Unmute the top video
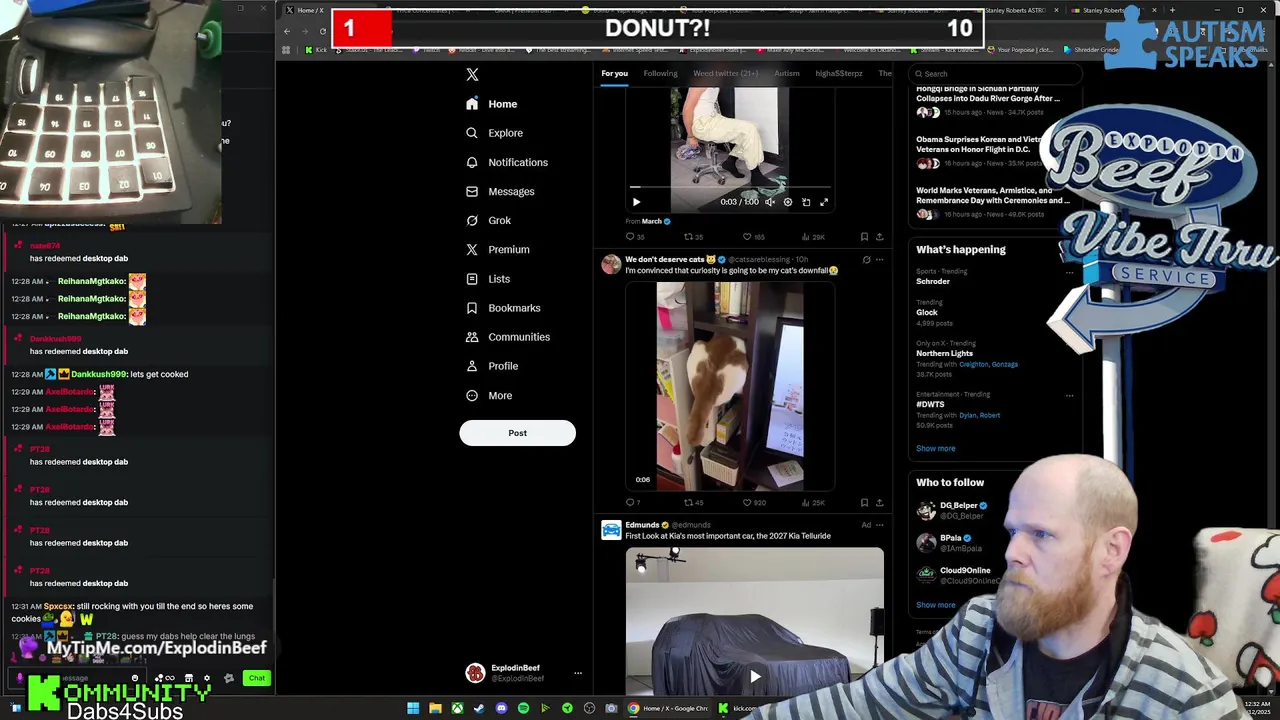Image resolution: width=1280 pixels, height=720 pixels. [x=770, y=202]
